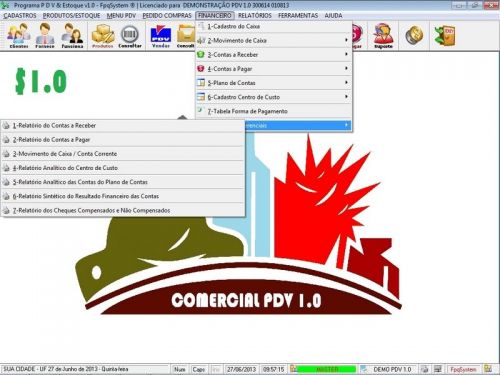
Task: Click printer icon beside Relatório do Contas a Pagar
Action: click(6, 140)
